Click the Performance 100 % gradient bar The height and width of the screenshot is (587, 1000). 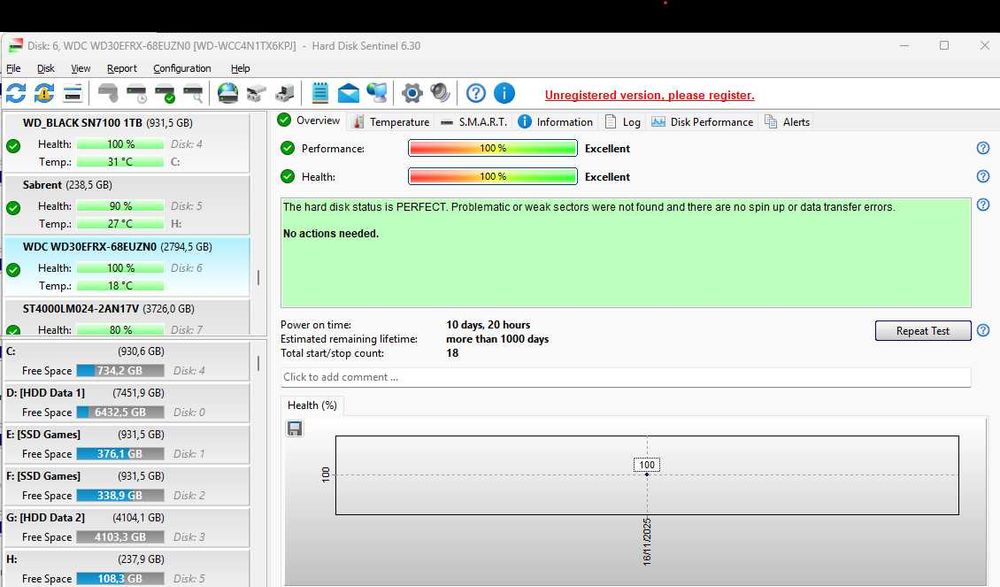click(x=492, y=148)
